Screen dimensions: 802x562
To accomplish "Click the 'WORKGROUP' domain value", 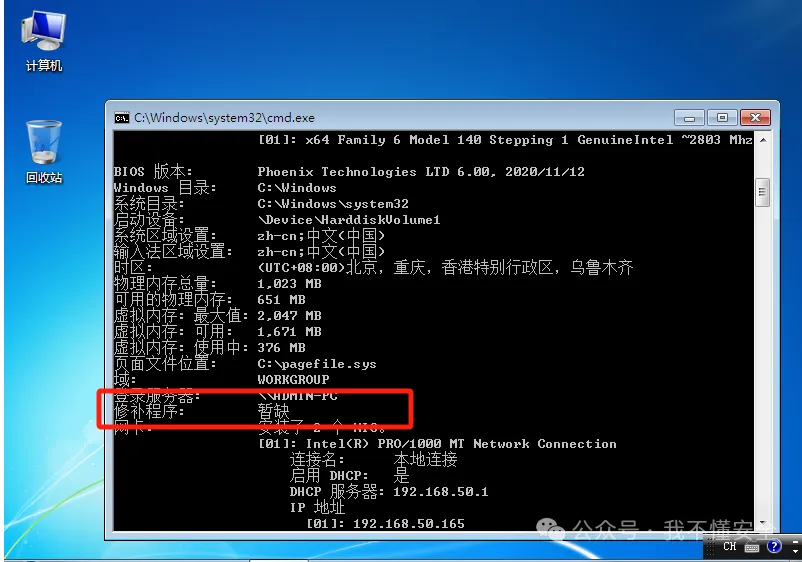I will 294,380.
